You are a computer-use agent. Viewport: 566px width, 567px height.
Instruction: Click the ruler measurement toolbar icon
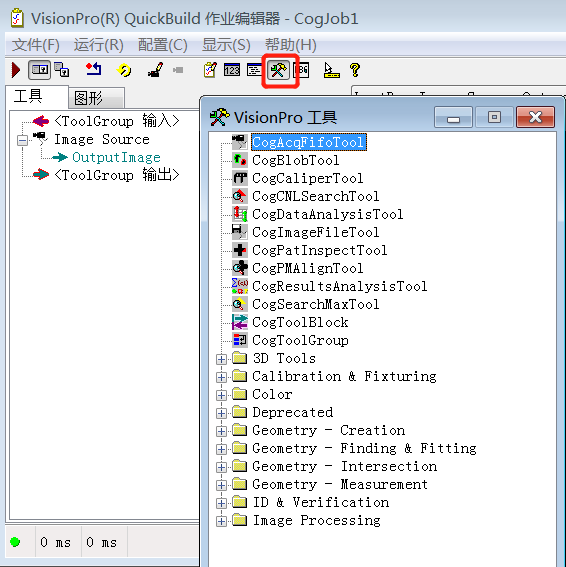331,70
